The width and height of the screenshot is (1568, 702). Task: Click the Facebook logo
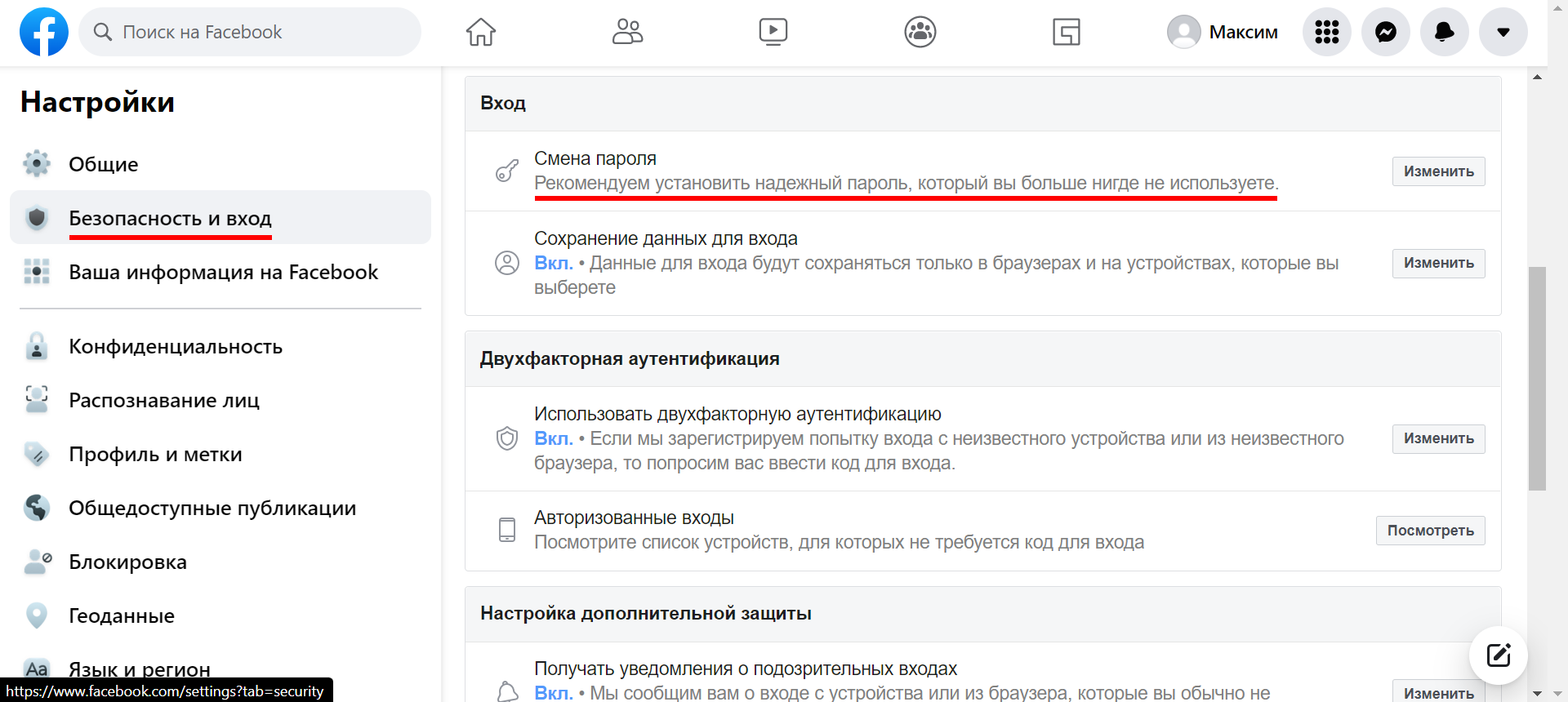[x=44, y=32]
